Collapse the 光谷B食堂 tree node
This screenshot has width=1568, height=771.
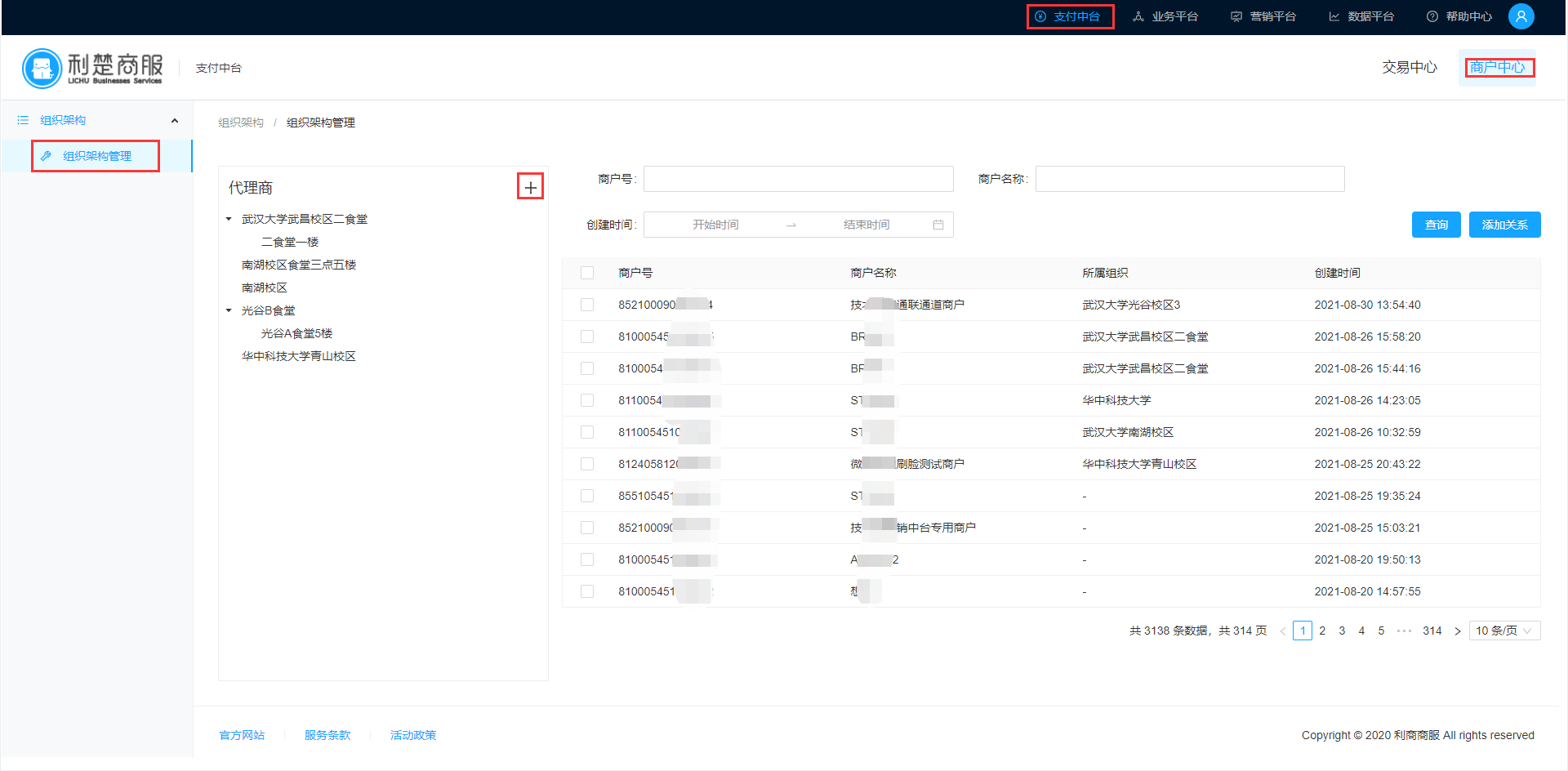click(229, 310)
